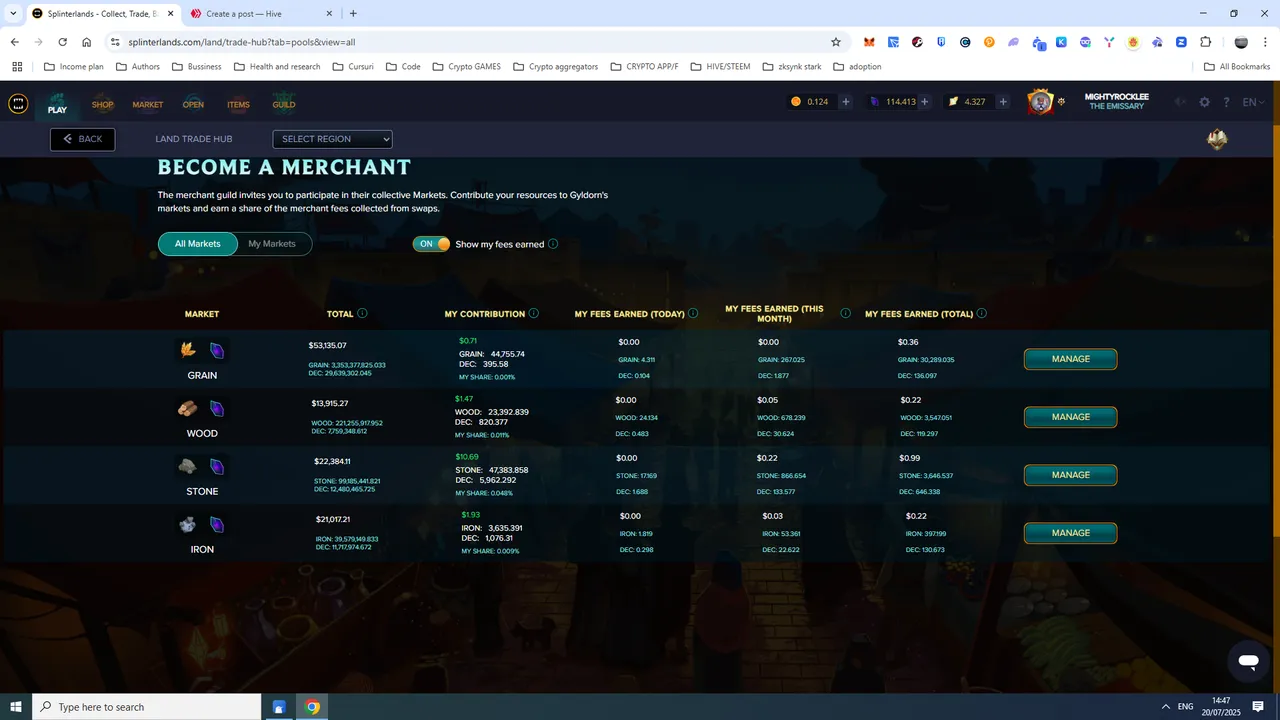
Task: Show info beside Show my fees earned
Action: pyautogui.click(x=553, y=244)
